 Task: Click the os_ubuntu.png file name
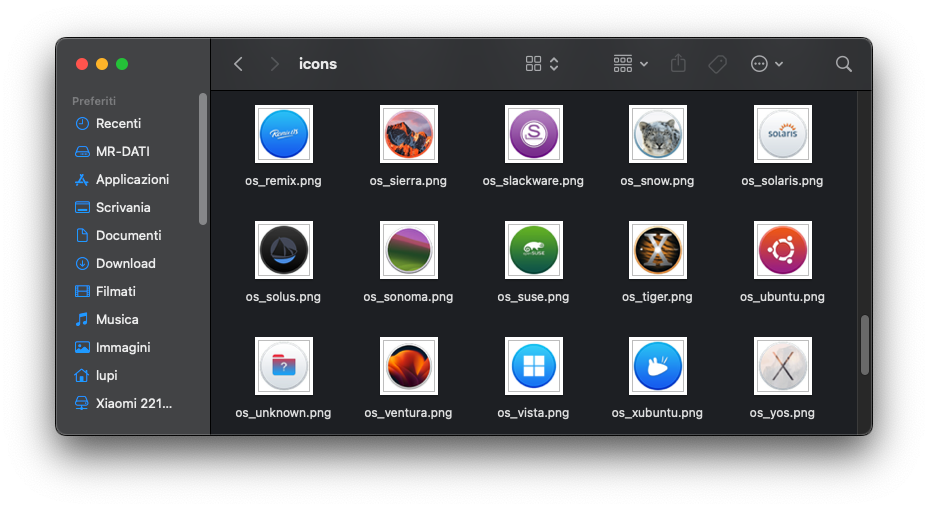(x=782, y=297)
